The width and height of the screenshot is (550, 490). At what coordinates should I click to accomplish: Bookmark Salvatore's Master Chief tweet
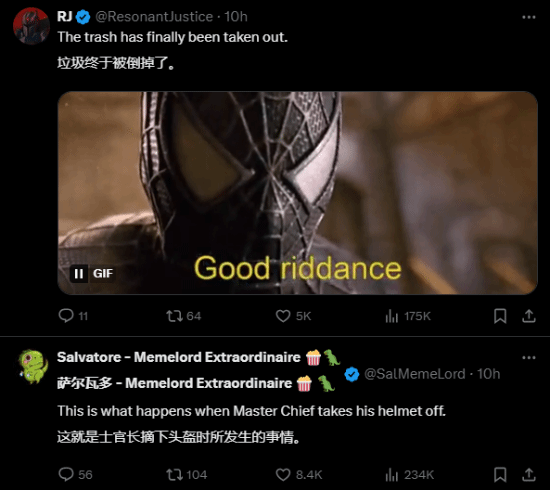tap(500, 475)
